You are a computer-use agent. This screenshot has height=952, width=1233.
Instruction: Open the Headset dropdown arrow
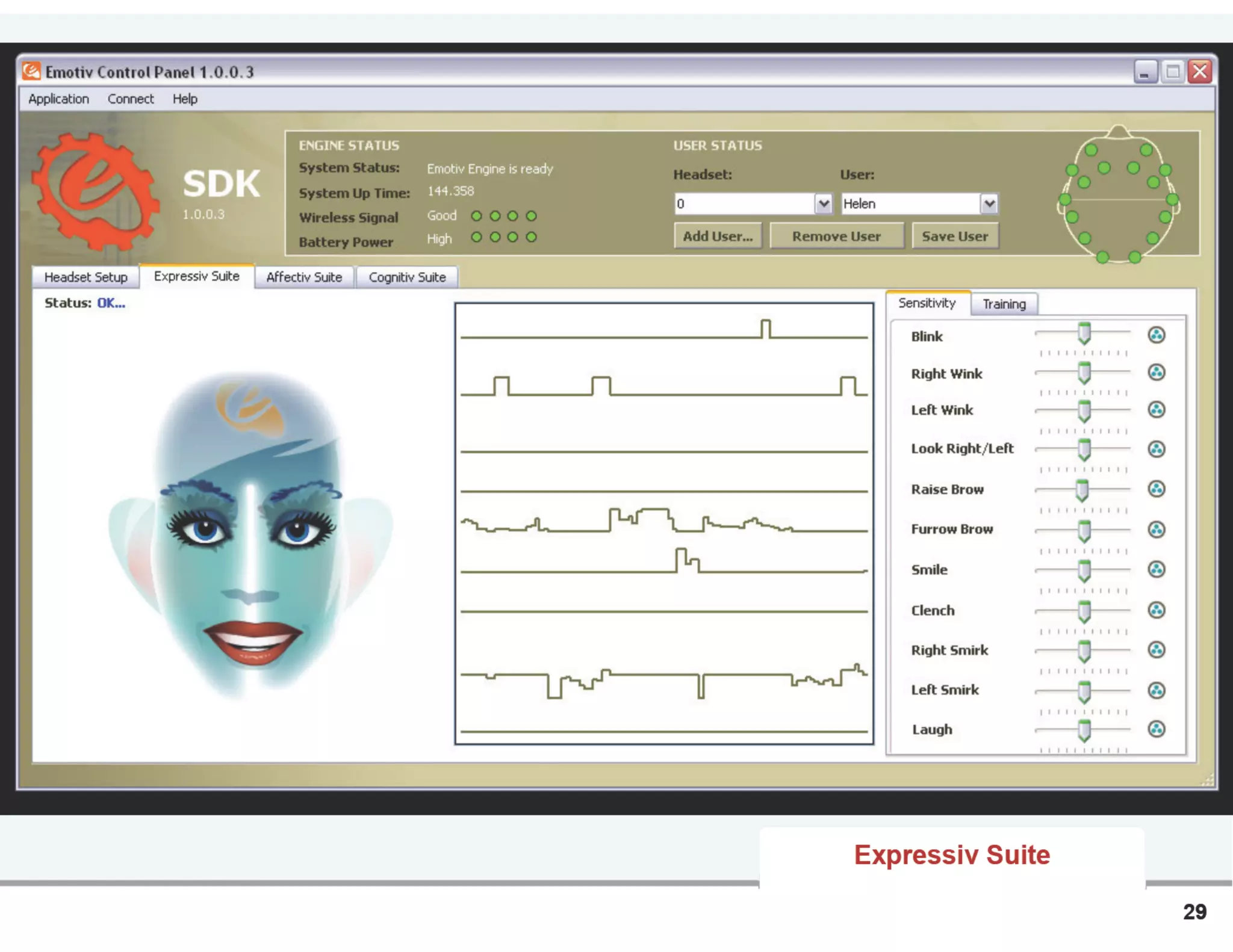pos(824,203)
